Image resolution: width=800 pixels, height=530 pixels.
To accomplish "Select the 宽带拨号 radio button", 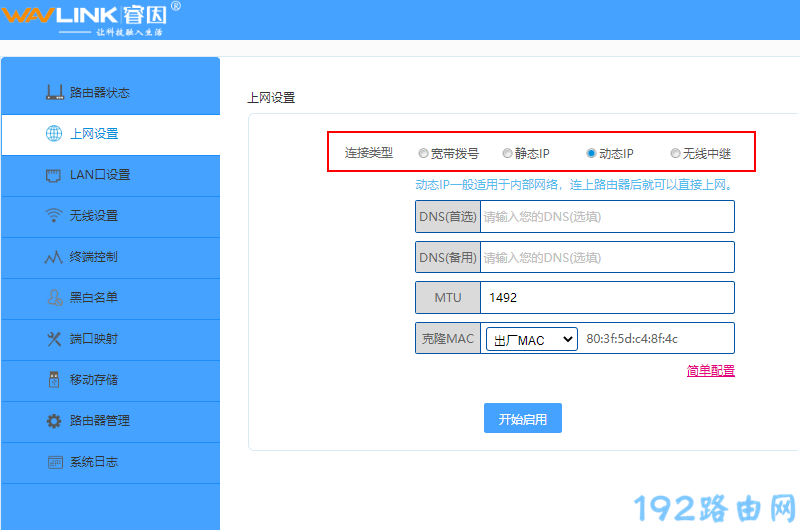I will (x=423, y=154).
